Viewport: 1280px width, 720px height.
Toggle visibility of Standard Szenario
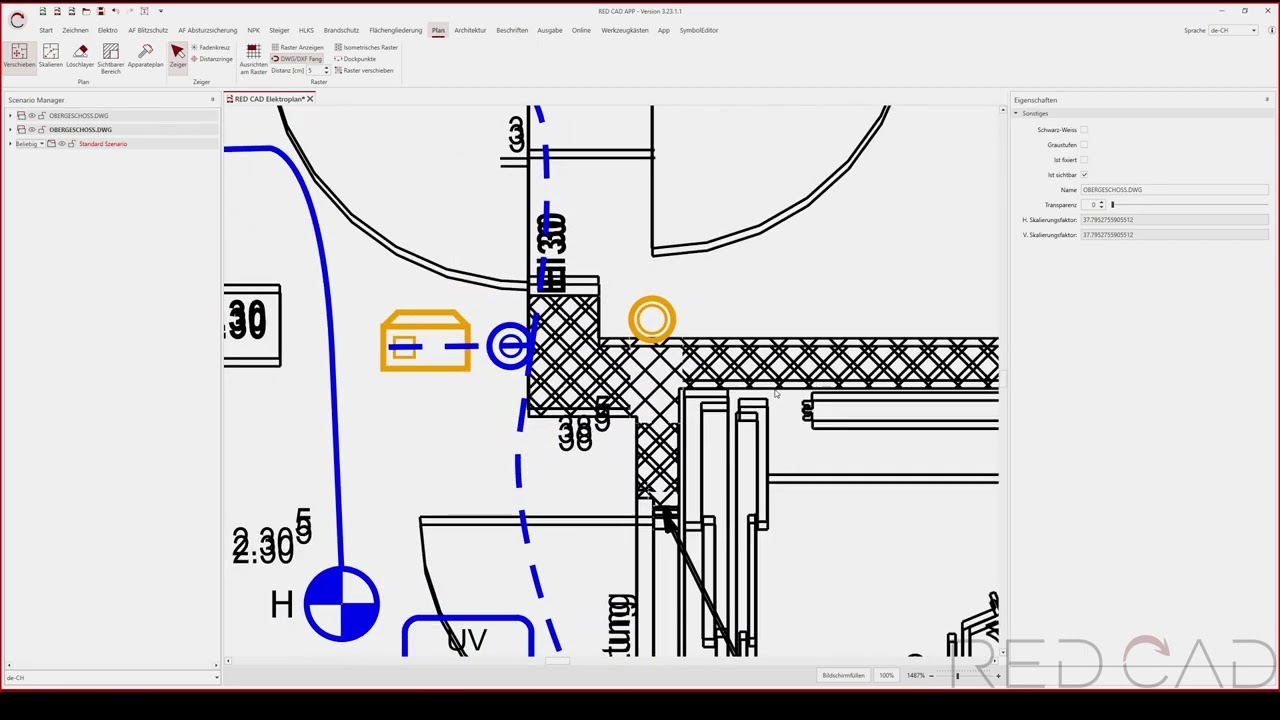tap(62, 144)
